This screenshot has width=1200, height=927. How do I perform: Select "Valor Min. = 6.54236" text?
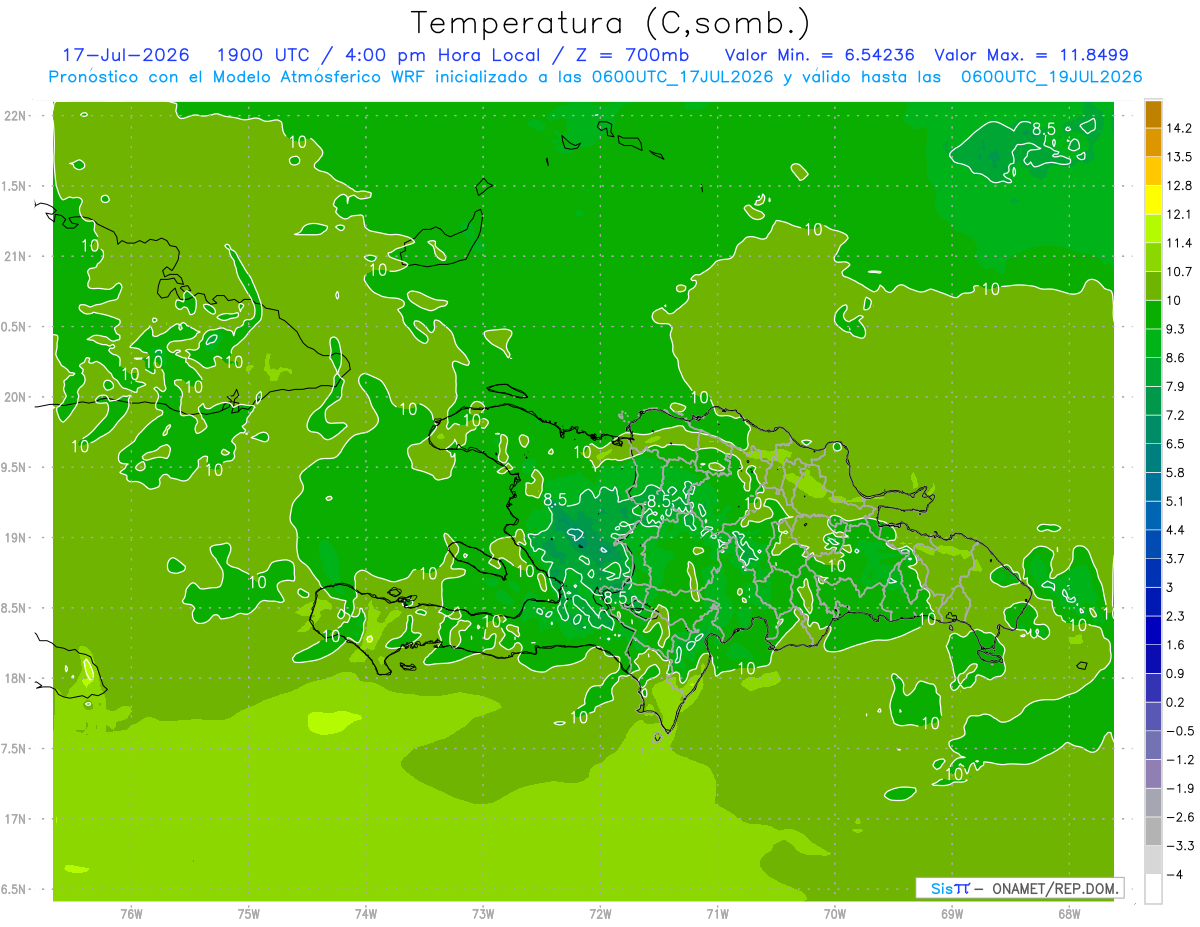[x=820, y=55]
